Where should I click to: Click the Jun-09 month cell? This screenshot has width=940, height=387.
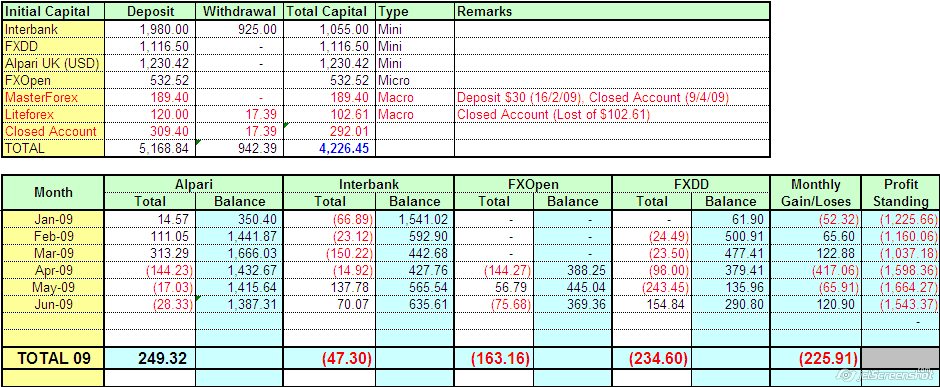(x=53, y=304)
